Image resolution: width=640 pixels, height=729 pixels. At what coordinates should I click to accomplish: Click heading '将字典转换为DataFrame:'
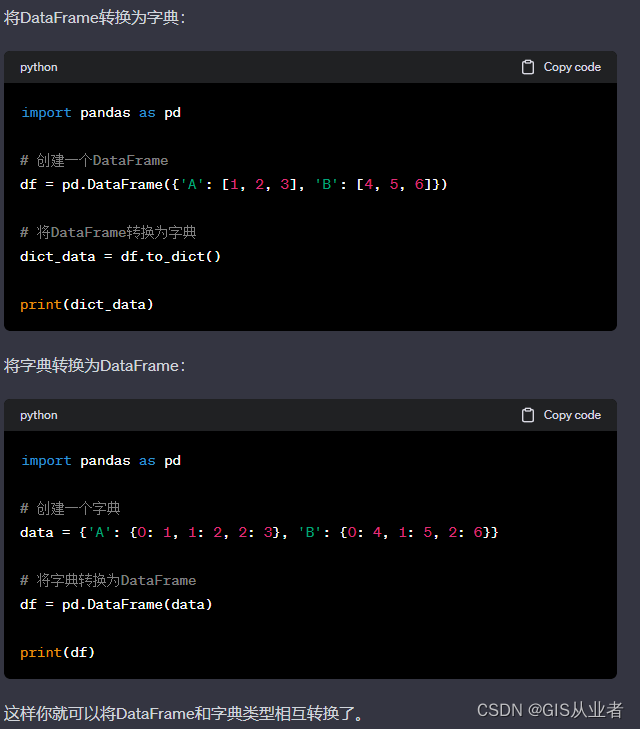[x=95, y=365]
